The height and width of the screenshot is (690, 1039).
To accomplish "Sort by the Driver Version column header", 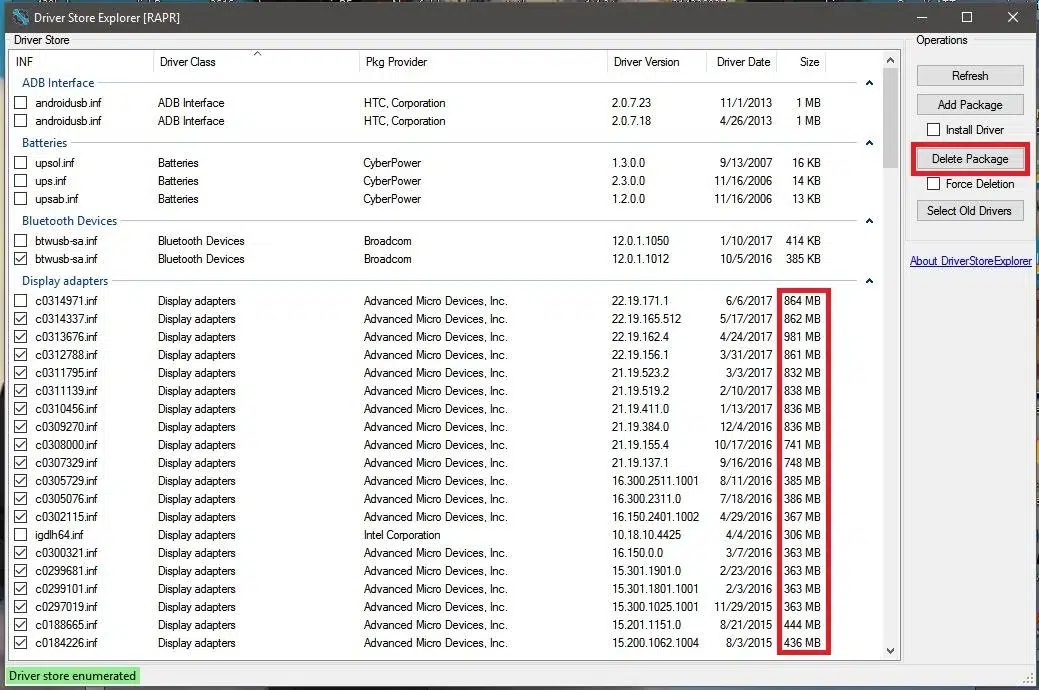I will tap(656, 62).
